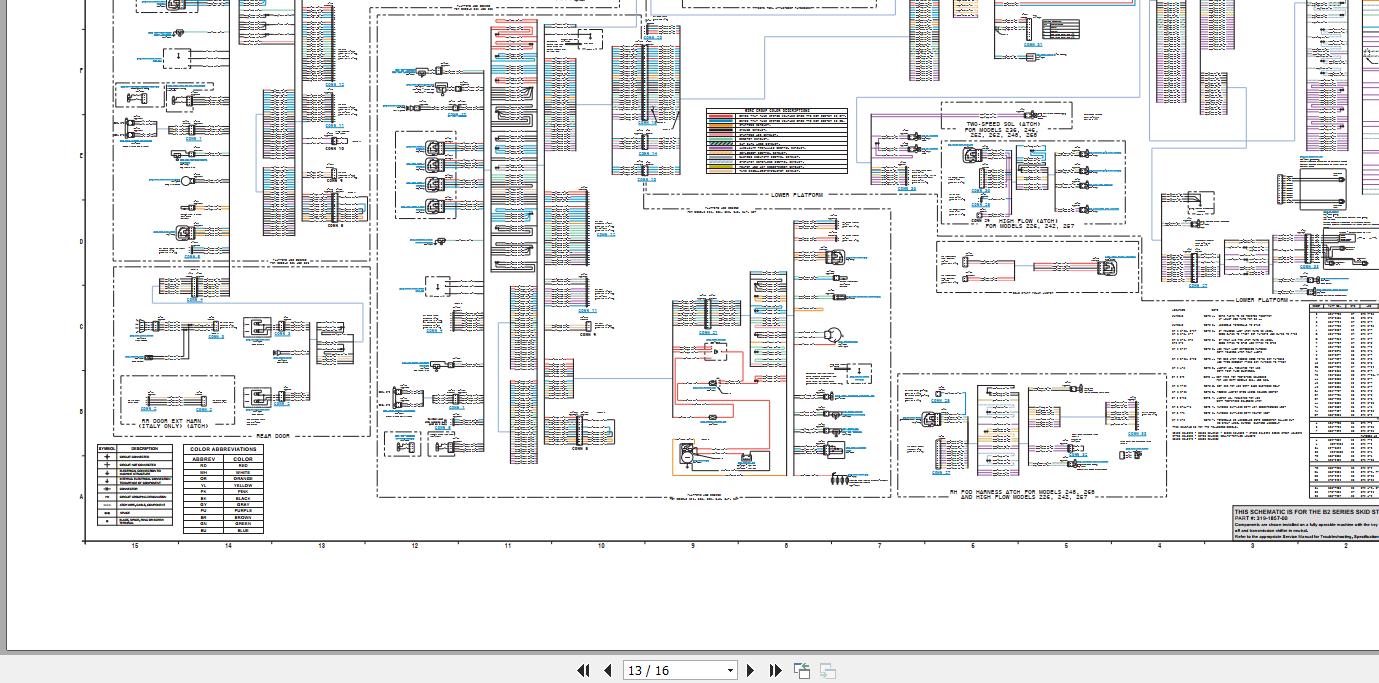Go to the previous page
The width and height of the screenshot is (1379, 683).
pyautogui.click(x=607, y=670)
